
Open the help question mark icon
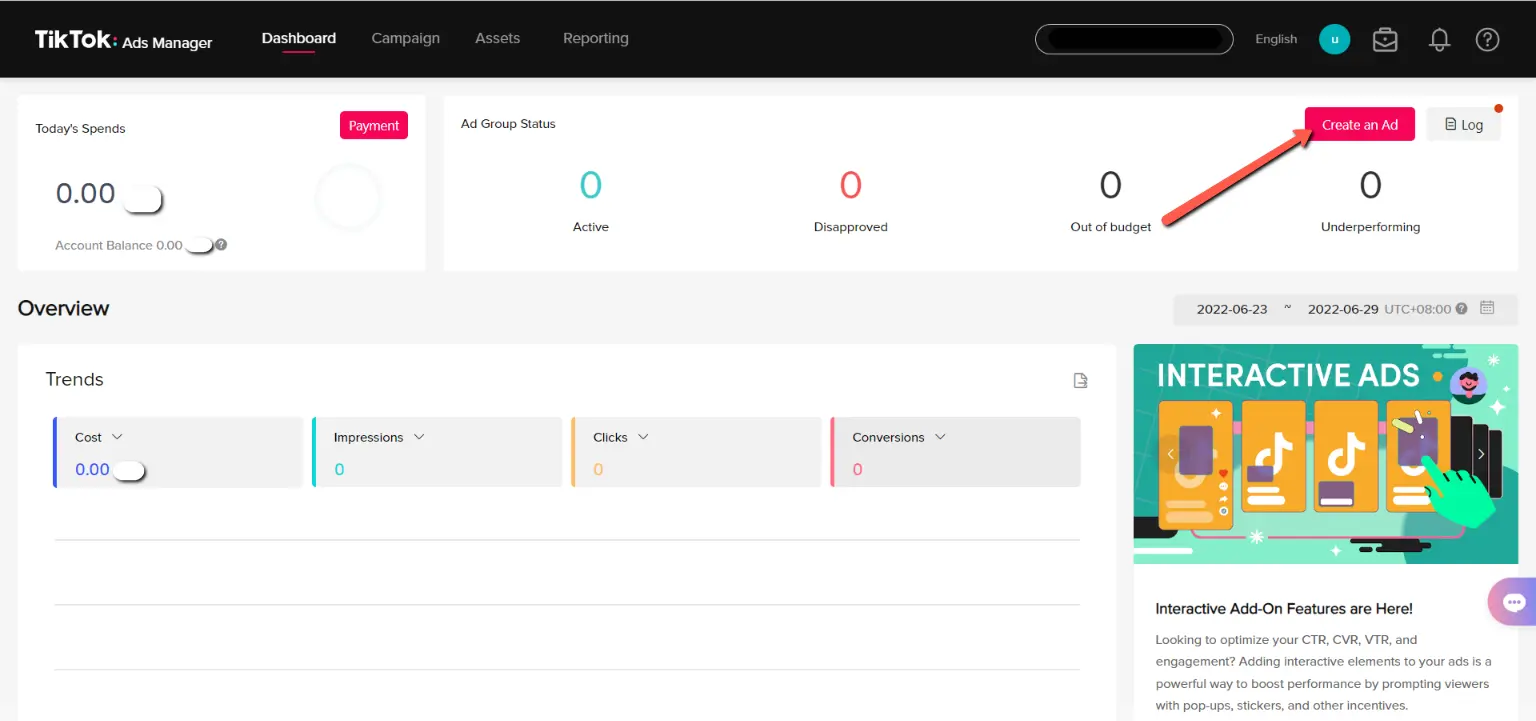click(x=1487, y=40)
